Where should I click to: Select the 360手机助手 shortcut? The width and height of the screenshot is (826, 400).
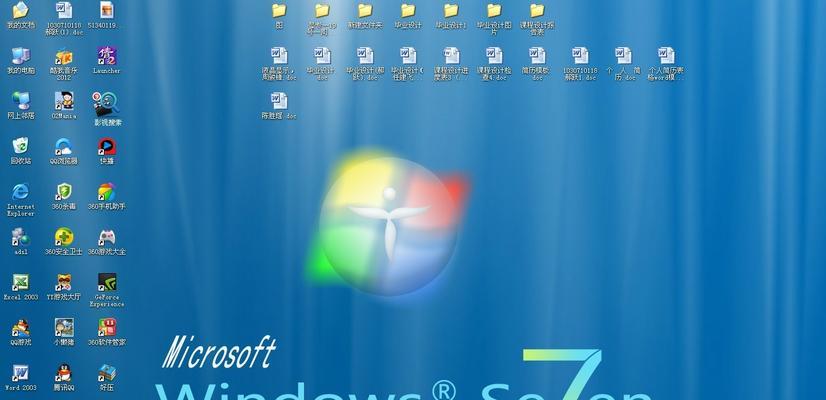[107, 196]
